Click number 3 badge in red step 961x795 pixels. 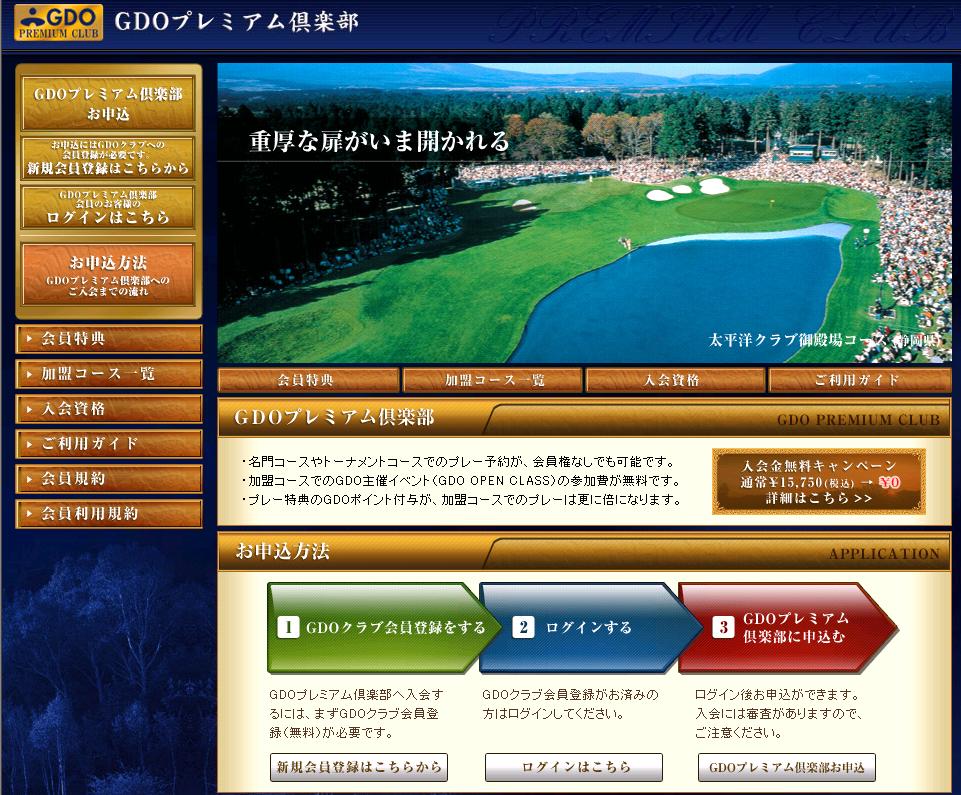723,627
